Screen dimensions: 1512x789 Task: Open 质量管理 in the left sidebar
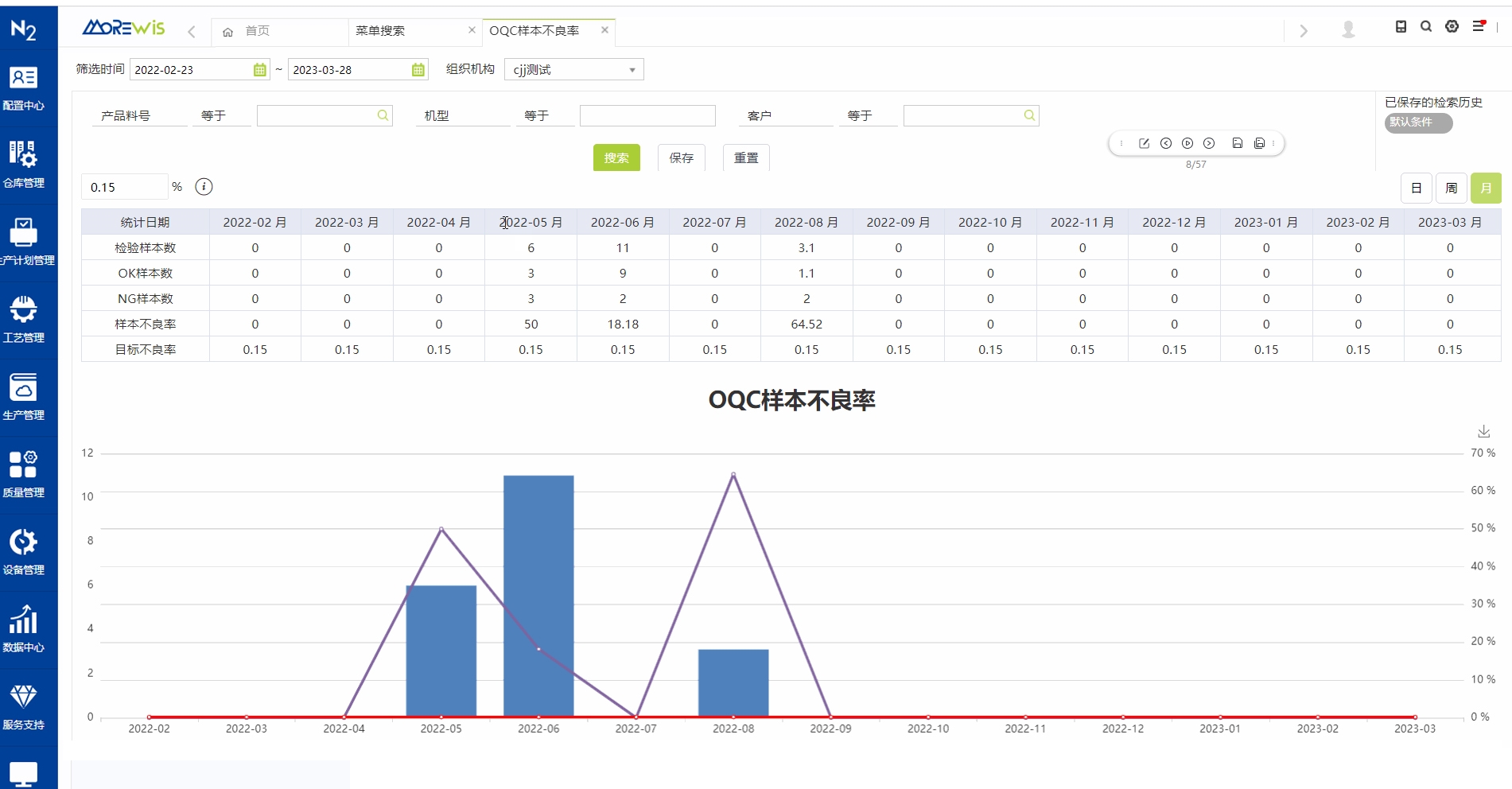(x=24, y=474)
